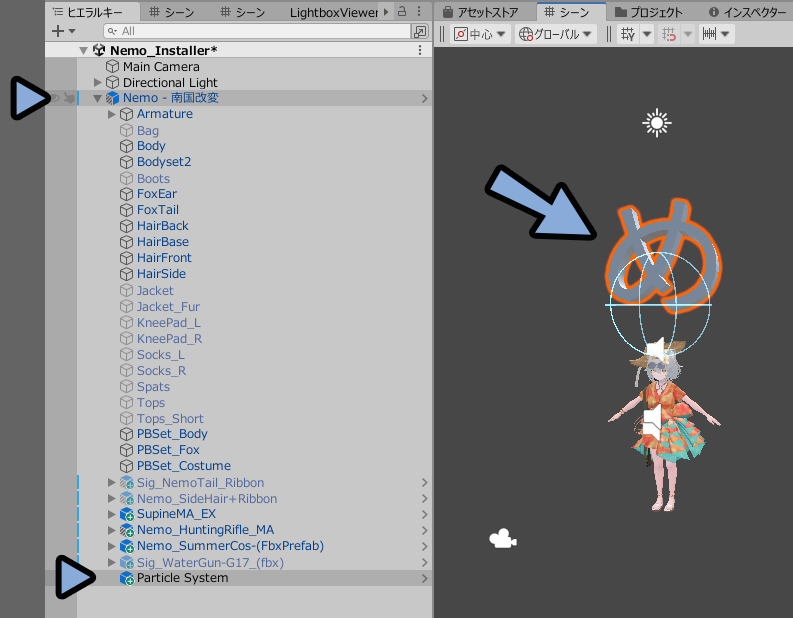Select the sun light gizmo in scene
Viewport: 793px width, 618px height.
pyautogui.click(x=656, y=123)
